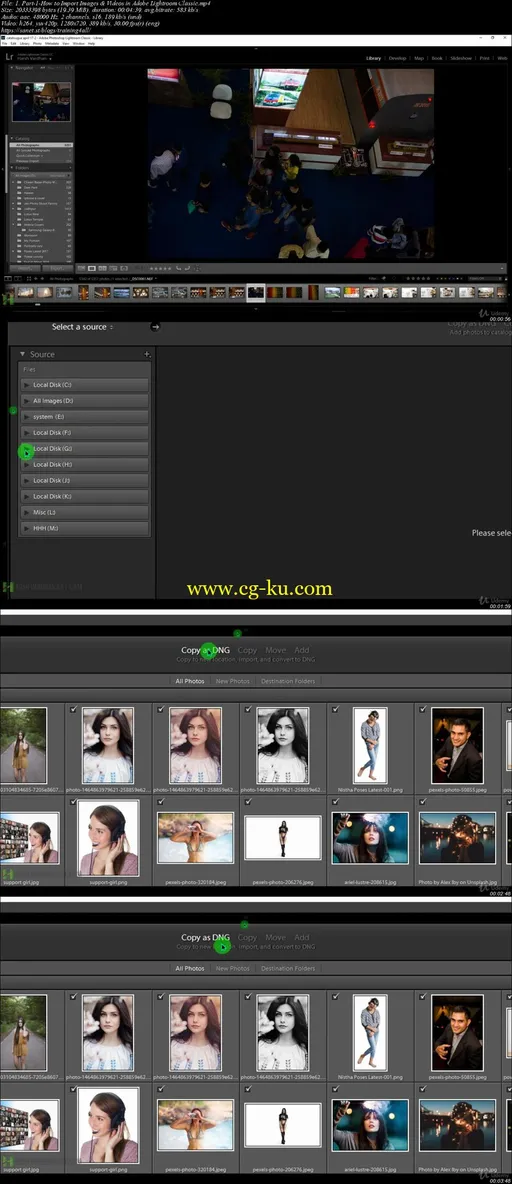Viewport: 512px width, 1184px height.
Task: Untick pexels-photo-320184.jpeg checkbox in upper grid
Action: pos(160,801)
